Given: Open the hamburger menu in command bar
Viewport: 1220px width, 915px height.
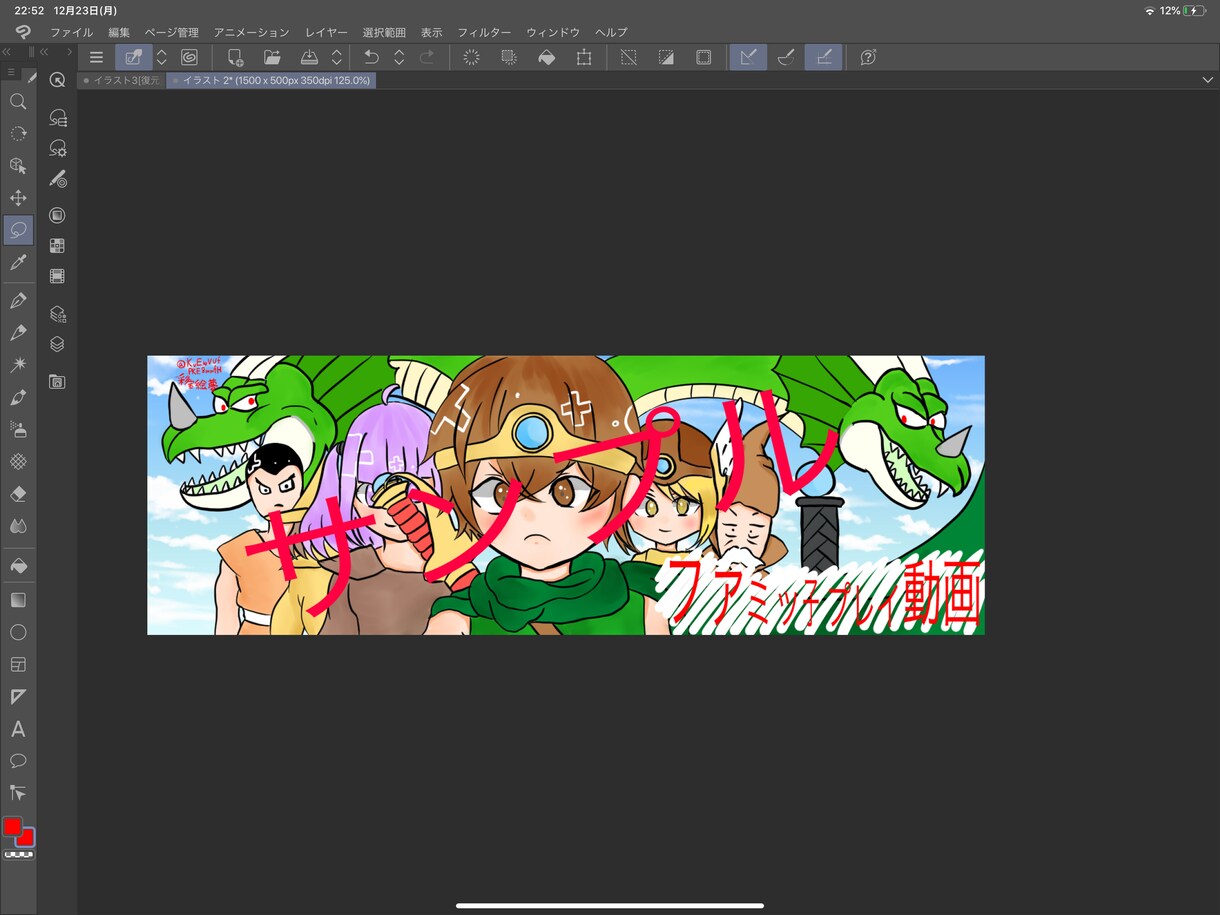Looking at the screenshot, I should pyautogui.click(x=96, y=57).
